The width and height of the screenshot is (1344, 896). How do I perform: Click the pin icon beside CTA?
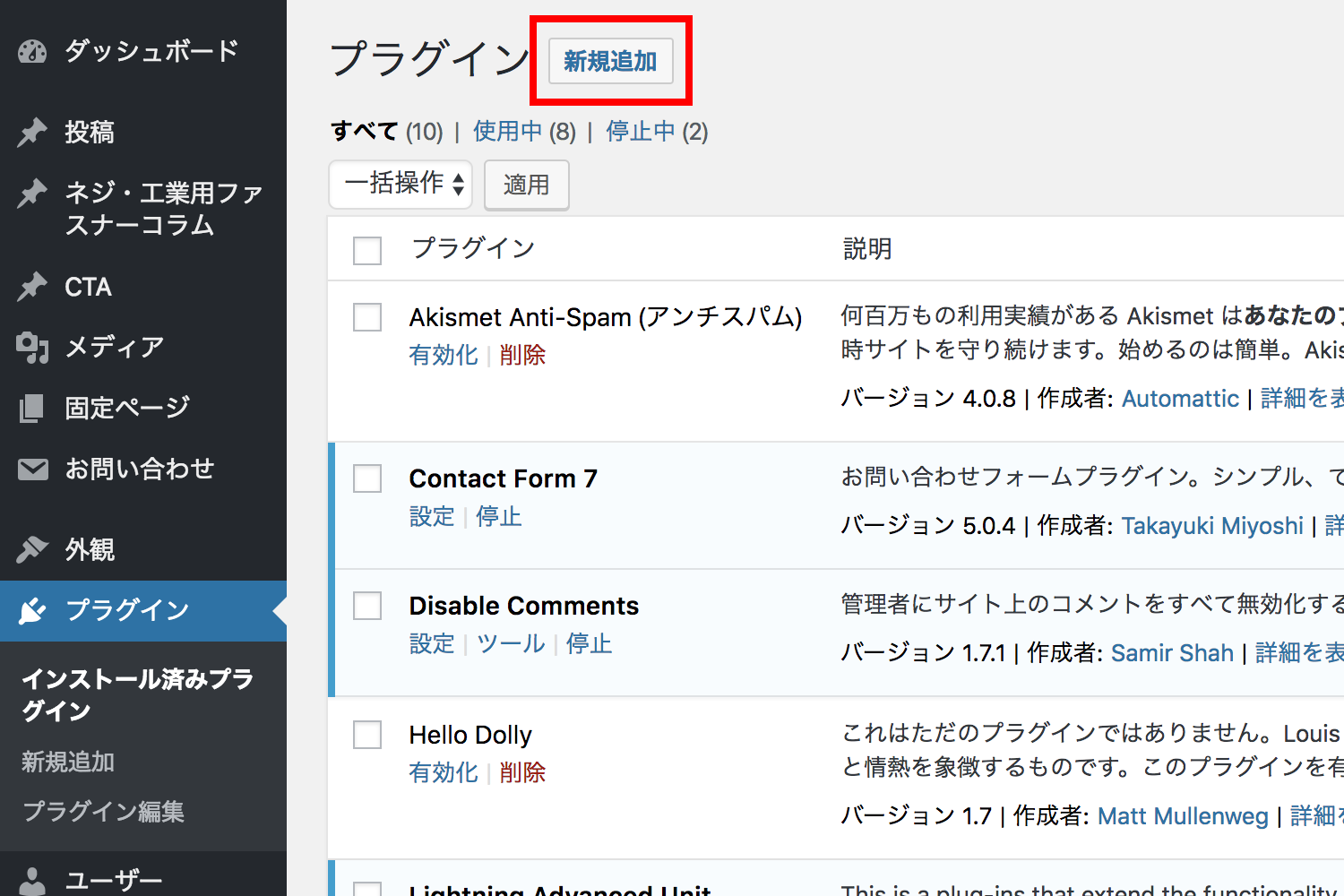click(x=32, y=287)
